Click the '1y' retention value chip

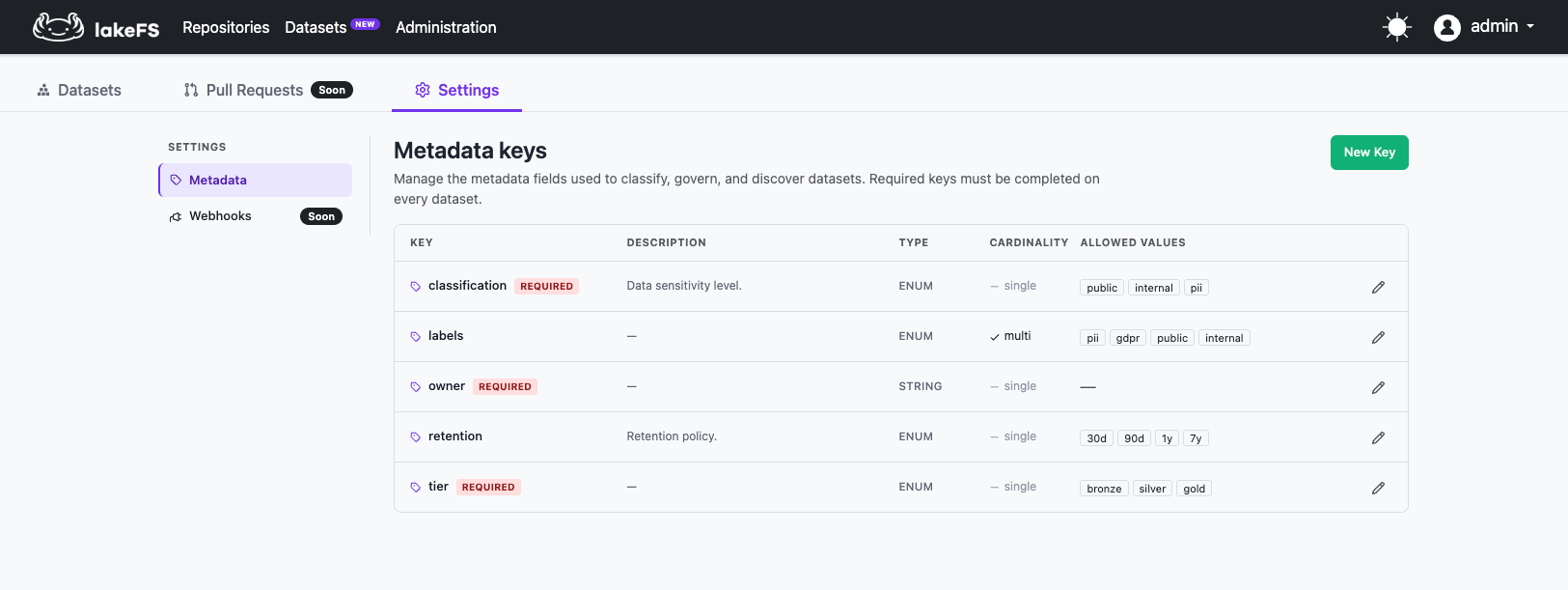click(x=1168, y=438)
